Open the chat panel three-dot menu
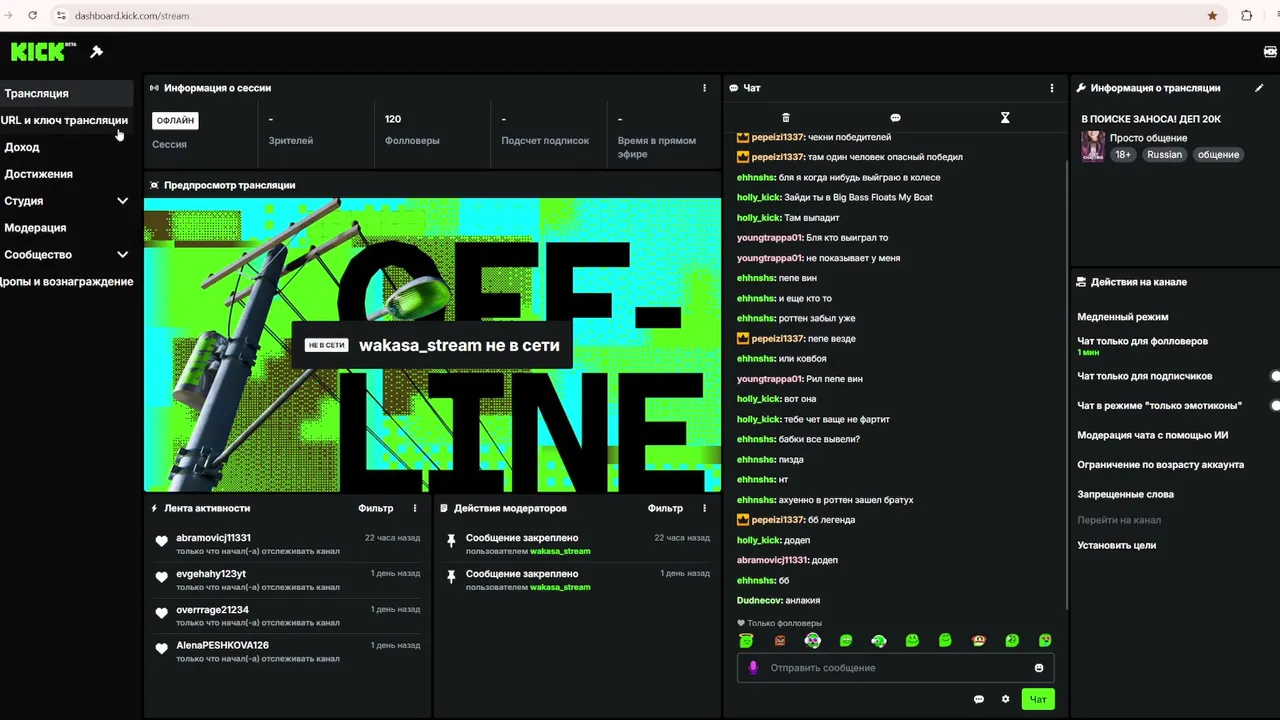Image resolution: width=1280 pixels, height=720 pixels. 1051,88
